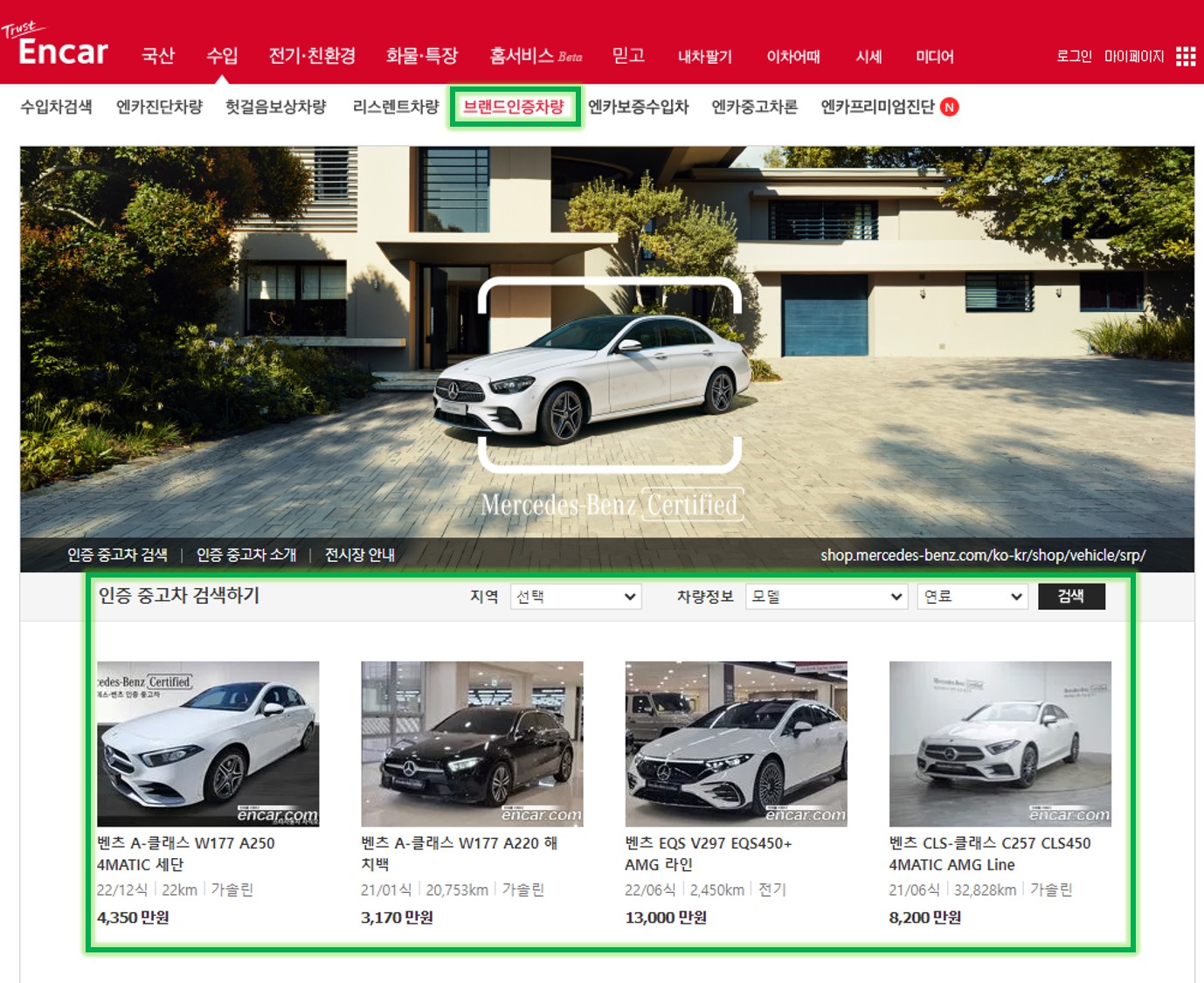The height and width of the screenshot is (983, 1204).
Task: Open the 국산 main menu
Action: [x=158, y=56]
